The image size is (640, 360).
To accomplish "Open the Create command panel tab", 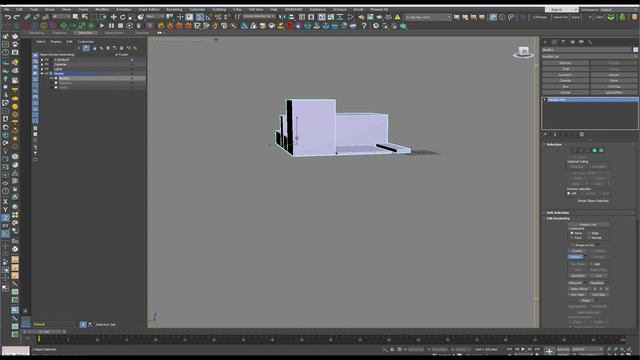I will point(545,42).
